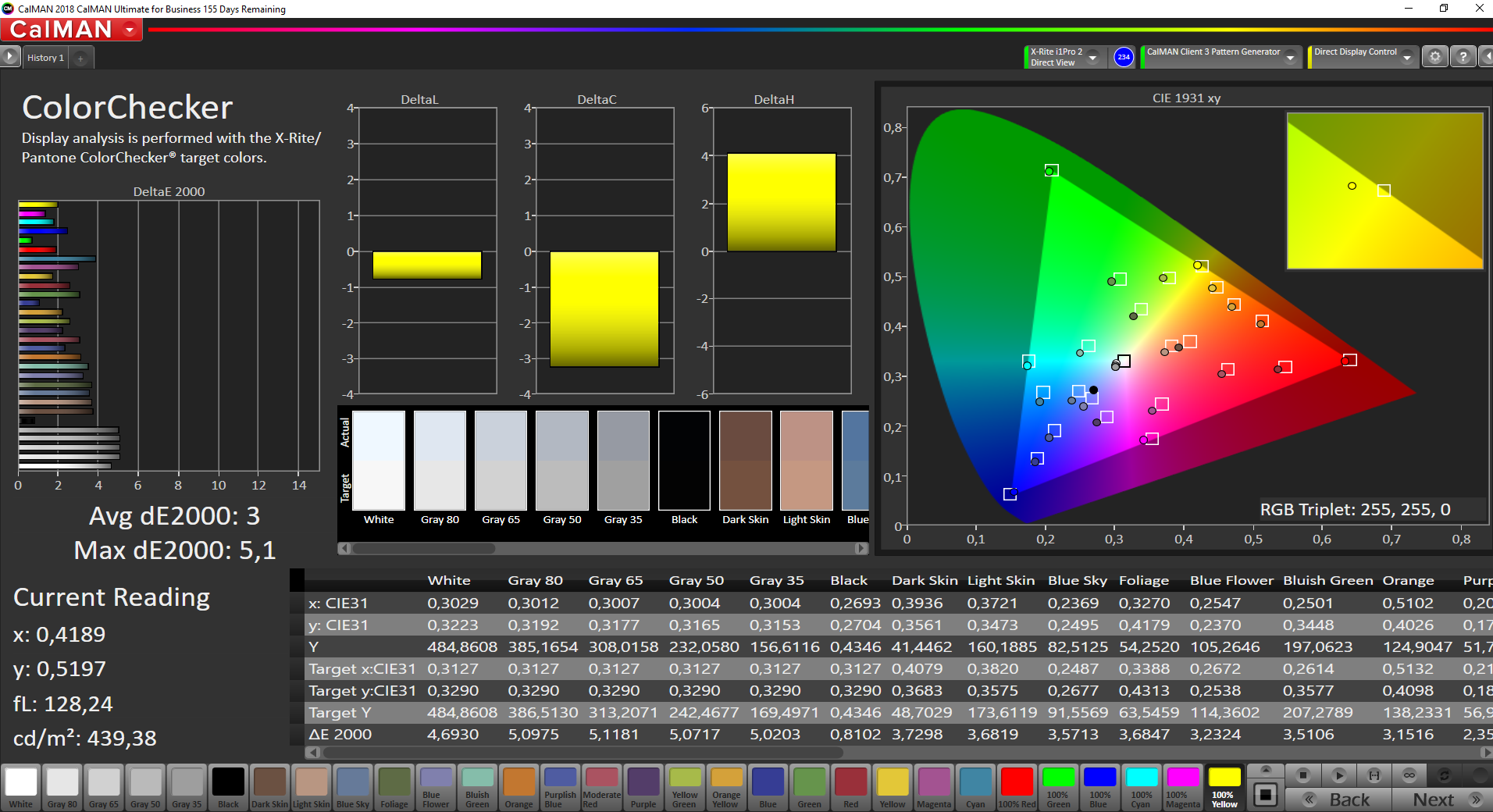Add a new history tab with plus icon

[80, 58]
